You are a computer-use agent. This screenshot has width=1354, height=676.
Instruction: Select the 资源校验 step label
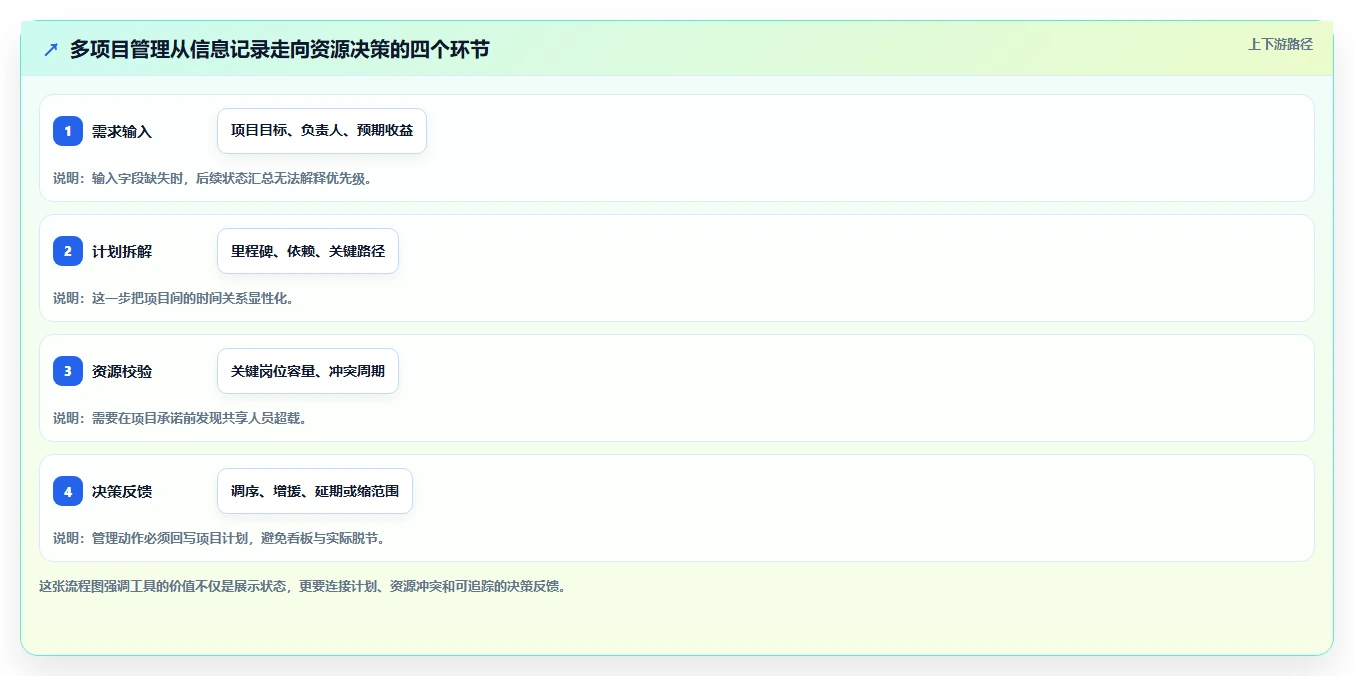point(122,372)
